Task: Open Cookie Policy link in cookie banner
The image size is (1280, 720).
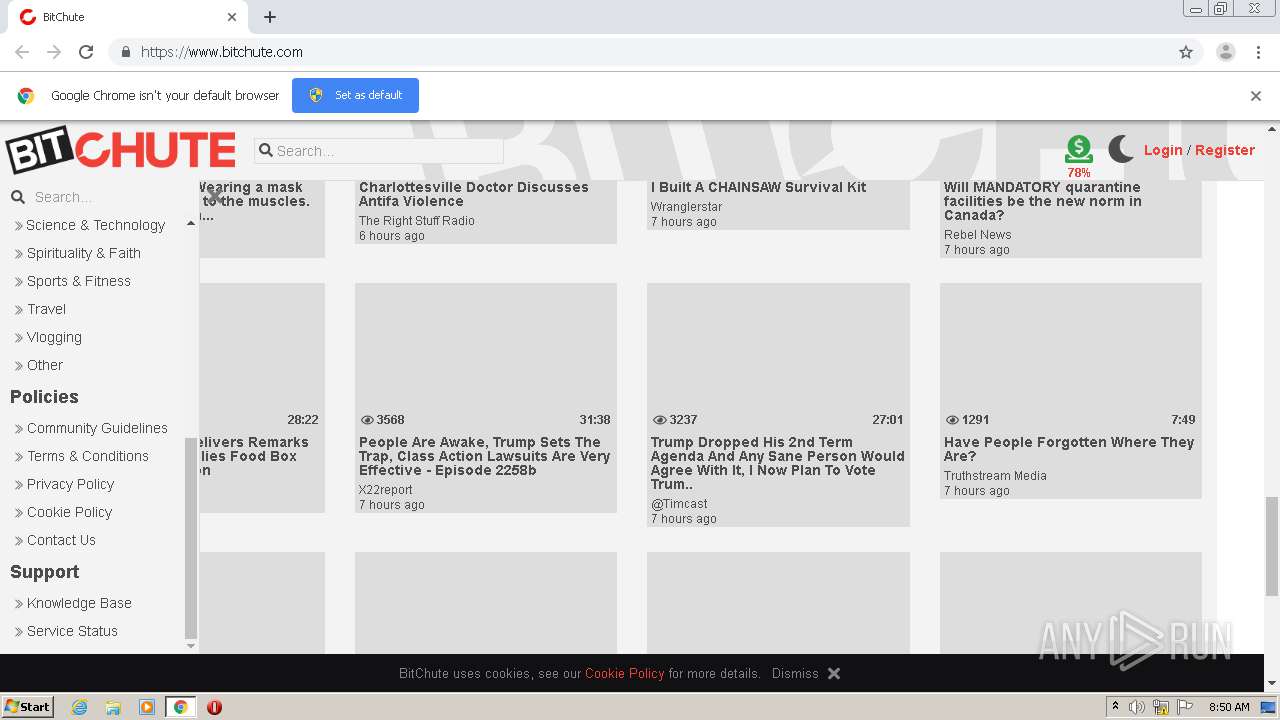Action: pos(625,674)
